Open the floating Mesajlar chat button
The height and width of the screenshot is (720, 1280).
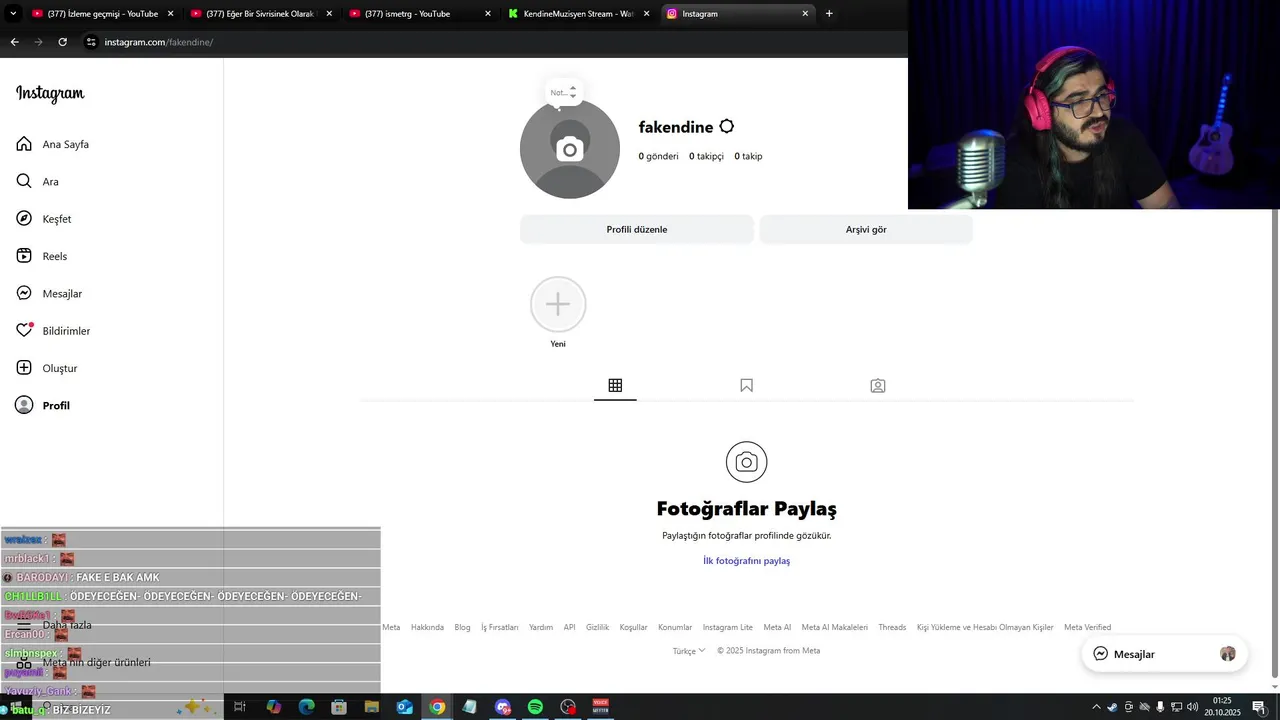click(1164, 654)
